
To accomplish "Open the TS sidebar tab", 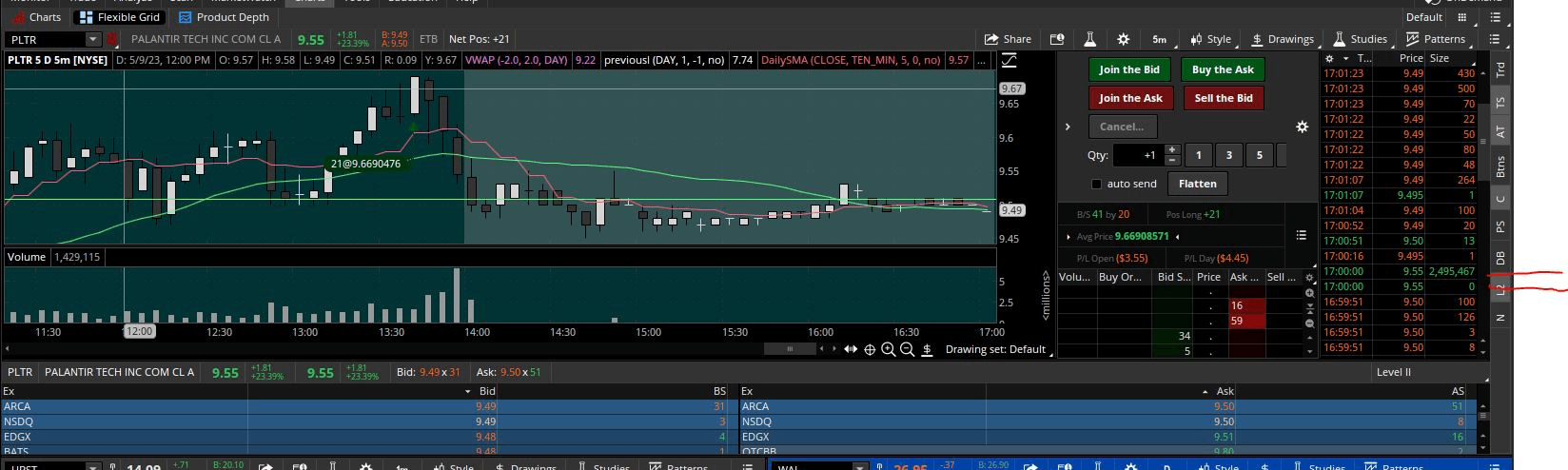I will (1500, 102).
